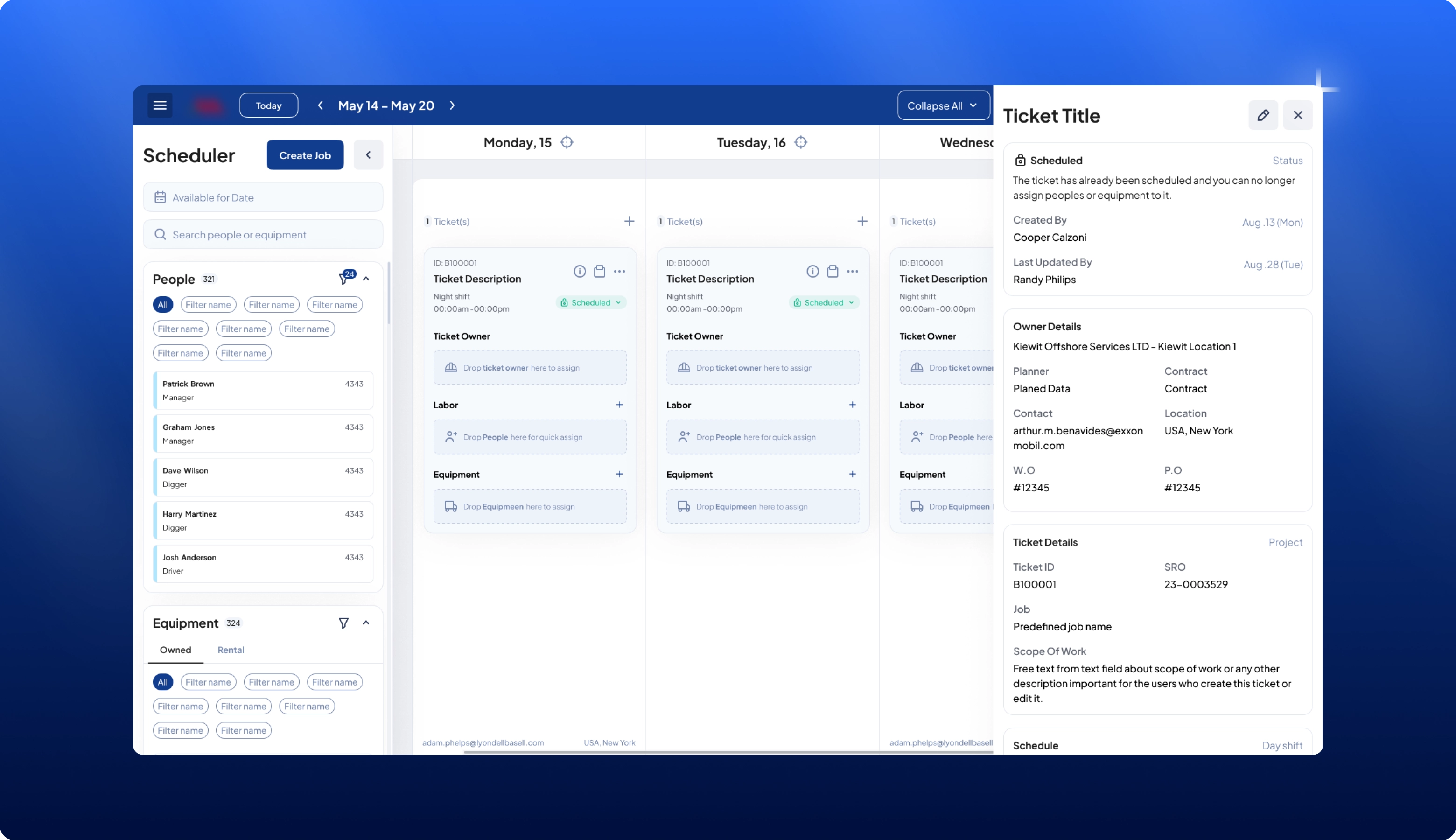Select Patrick Brown in the people list

pyautogui.click(x=263, y=391)
